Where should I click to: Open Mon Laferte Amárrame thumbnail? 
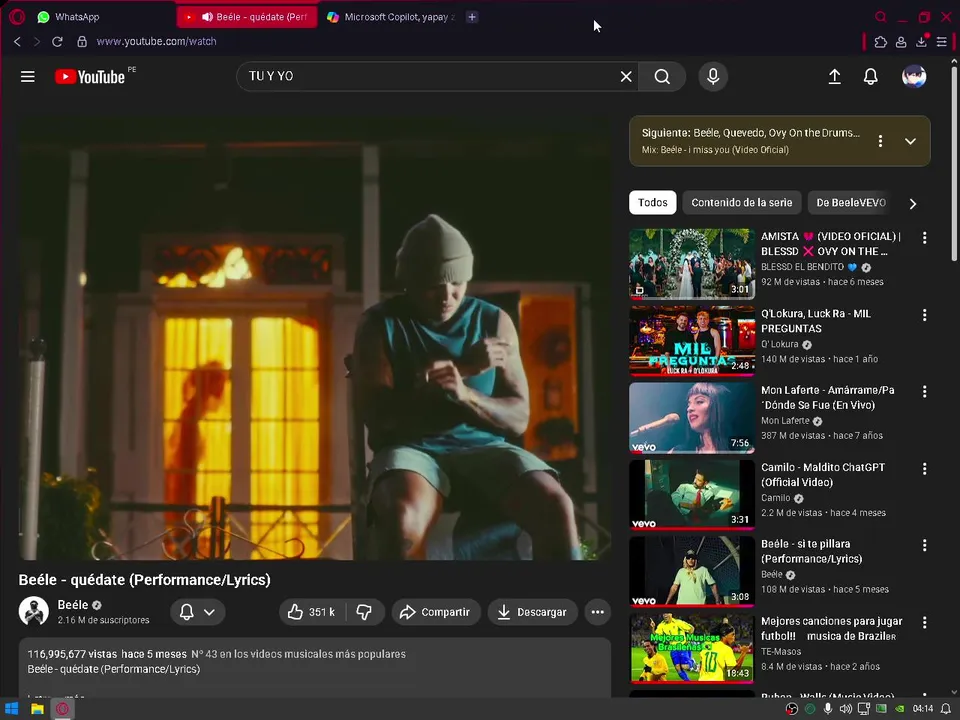pos(692,418)
